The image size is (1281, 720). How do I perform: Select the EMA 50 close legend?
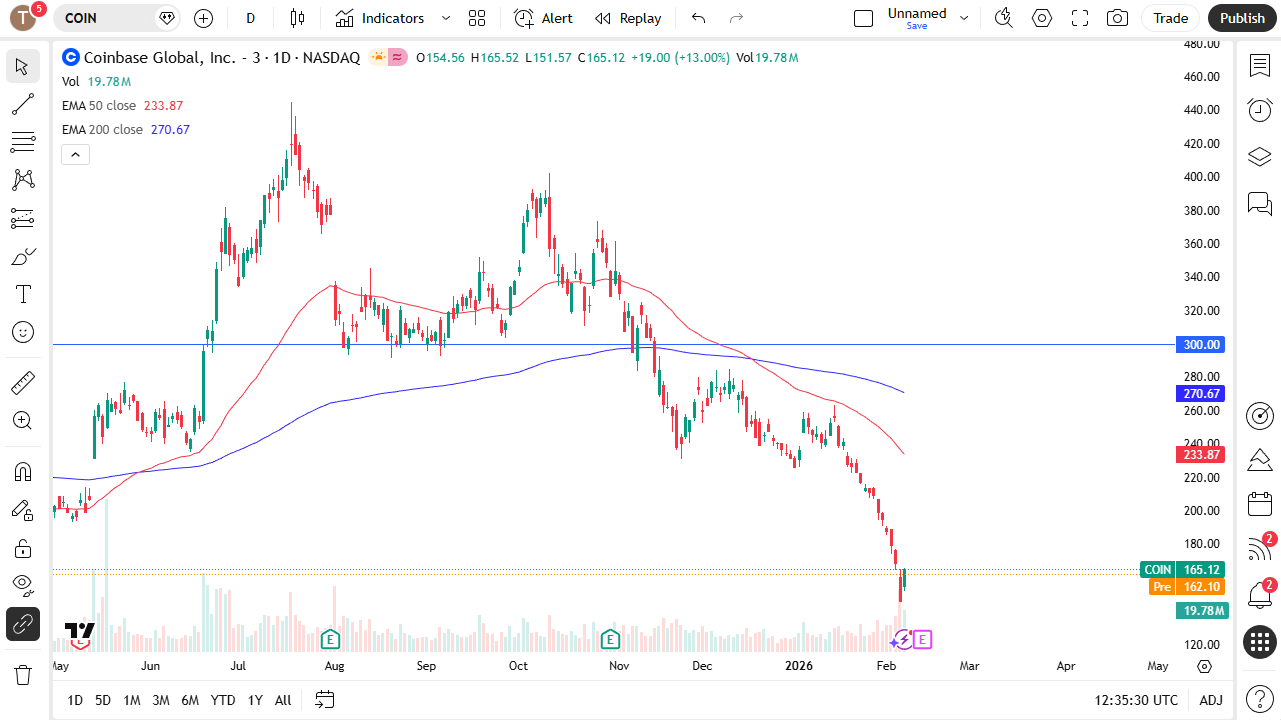(x=99, y=105)
